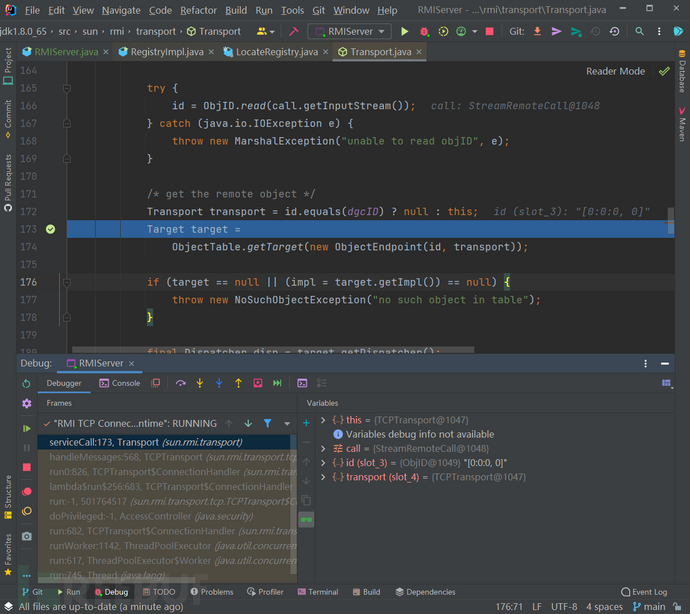Viewport: 690px width, 614px height.
Task: Click the editor horizontal scrollbar
Action: click(x=273, y=349)
